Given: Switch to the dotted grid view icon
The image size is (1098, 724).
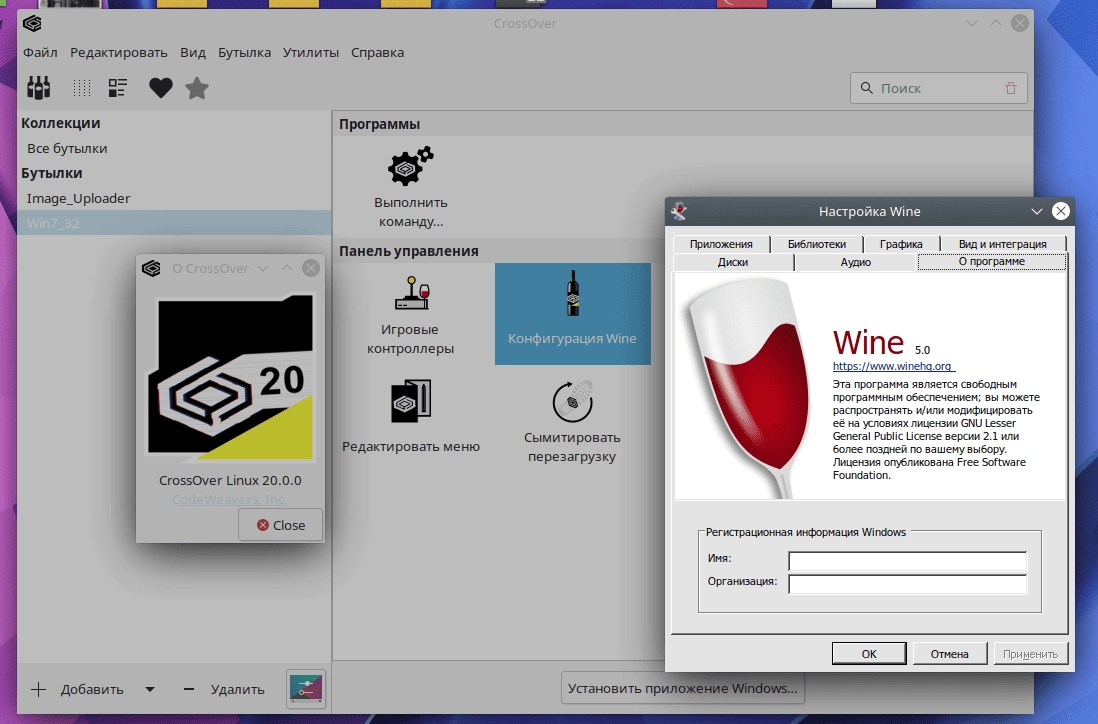Looking at the screenshot, I should (x=82, y=88).
